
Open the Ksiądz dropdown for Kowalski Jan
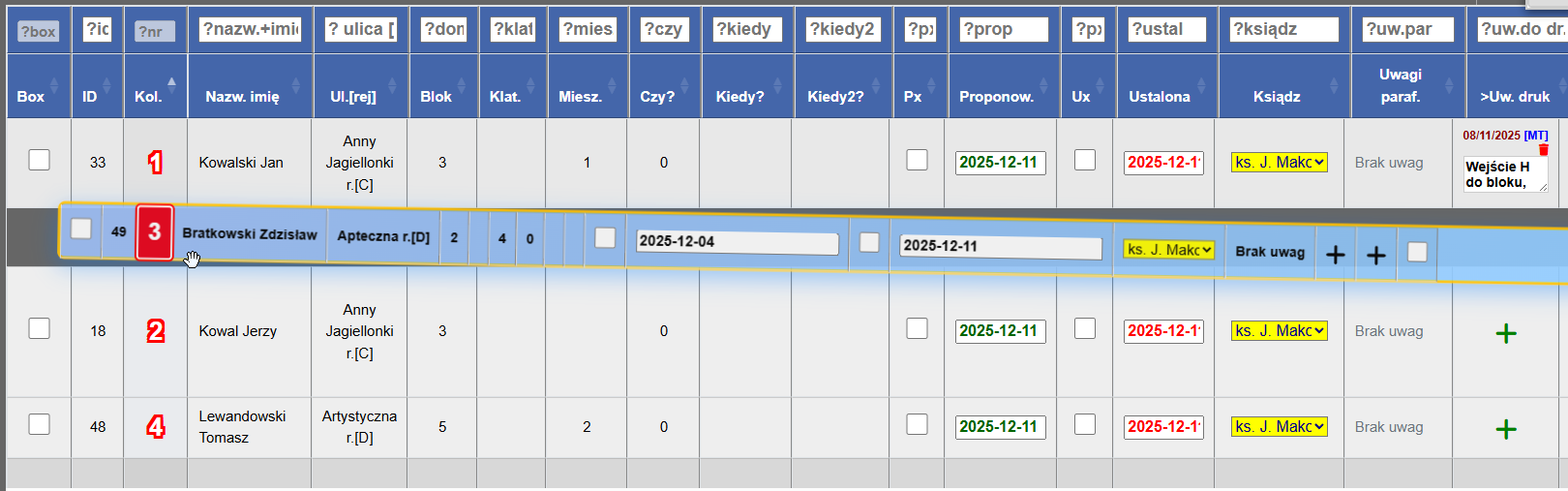(x=1279, y=163)
